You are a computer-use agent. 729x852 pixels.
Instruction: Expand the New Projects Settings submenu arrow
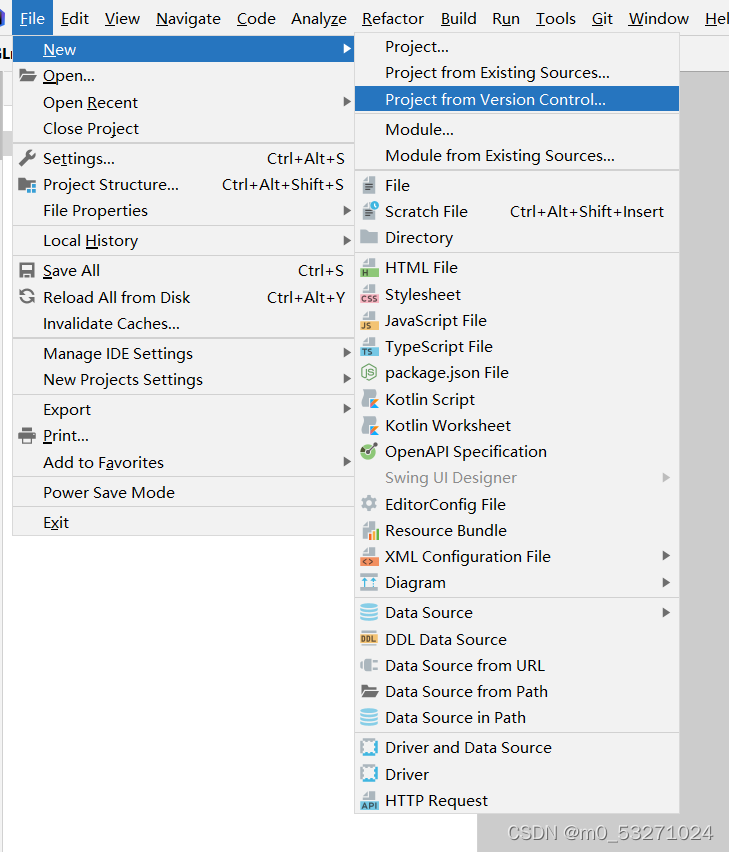pos(347,379)
